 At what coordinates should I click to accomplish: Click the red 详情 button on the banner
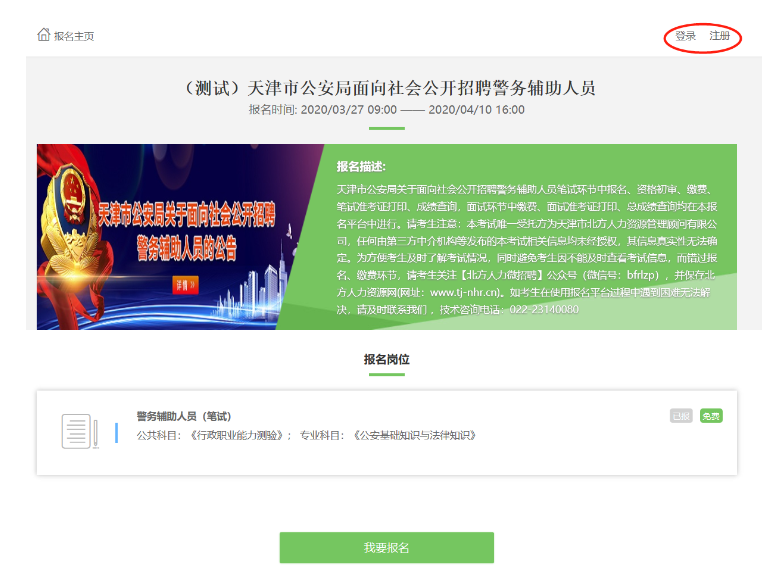(x=186, y=284)
